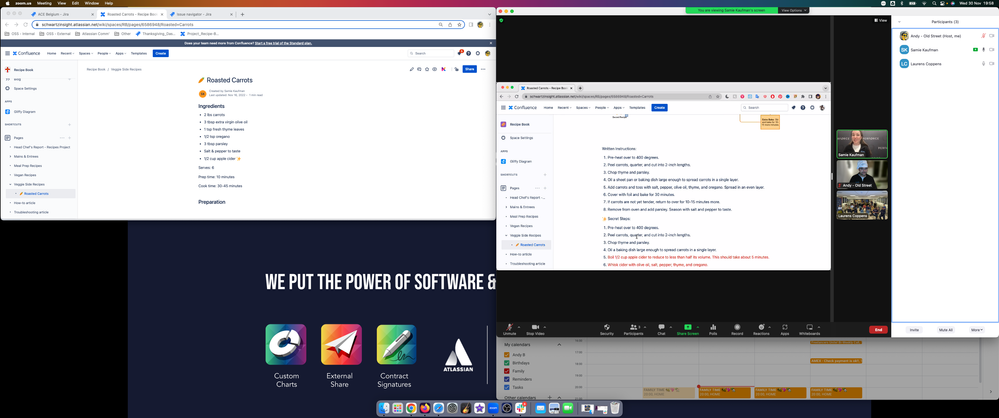Collapse Veggie Side Recipes tree in front window
Image resolution: width=999 pixels, height=418 pixels.
pos(10,184)
